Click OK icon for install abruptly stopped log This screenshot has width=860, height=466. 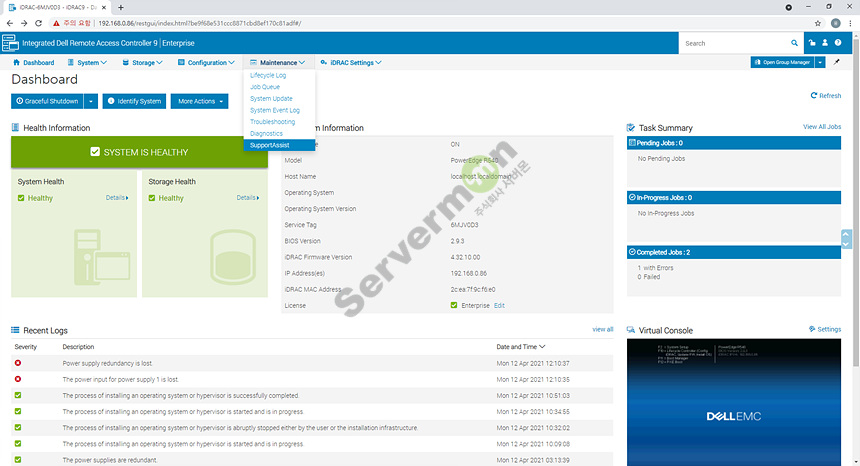click(x=18, y=427)
